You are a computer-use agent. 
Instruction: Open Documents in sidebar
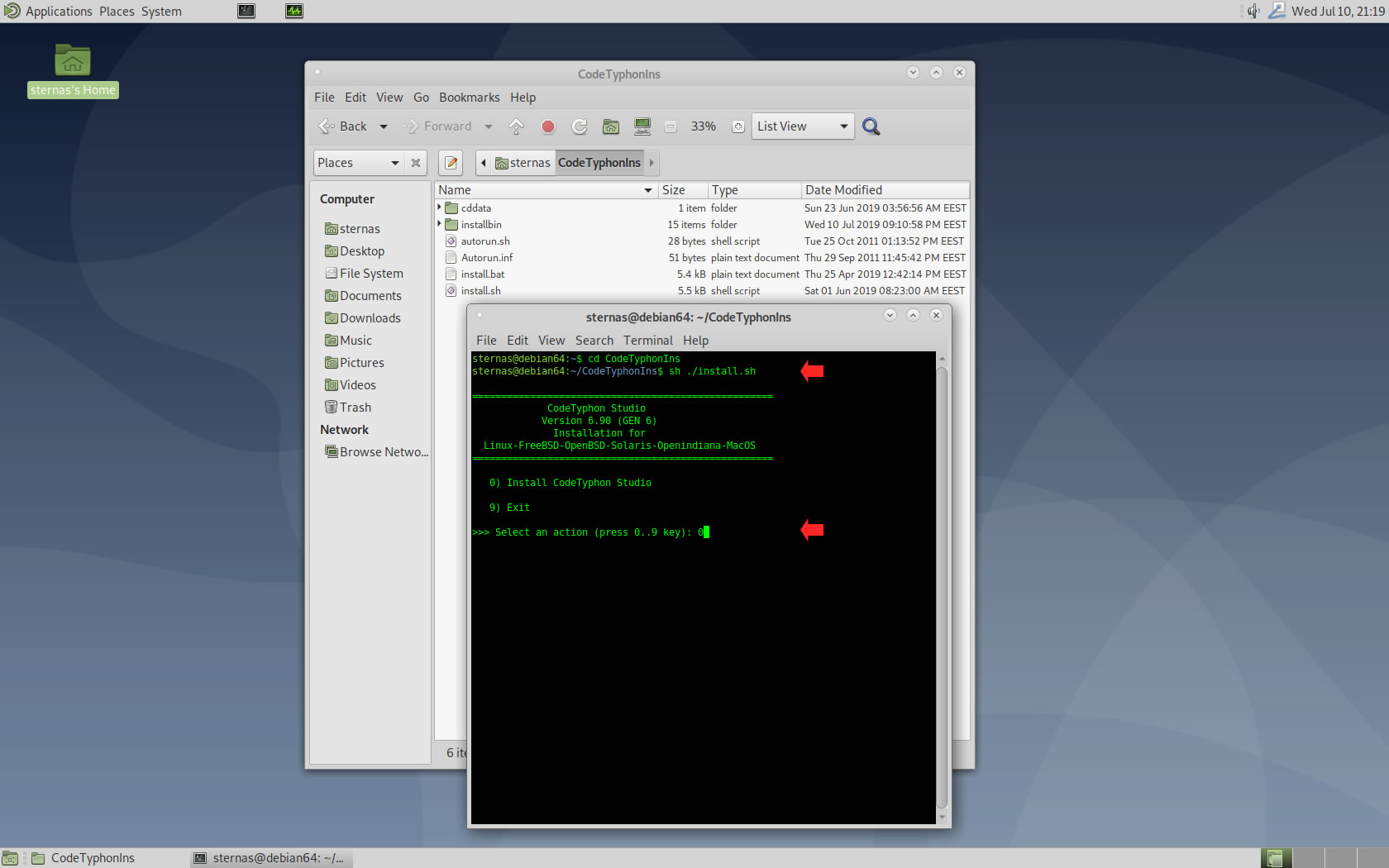click(363, 296)
